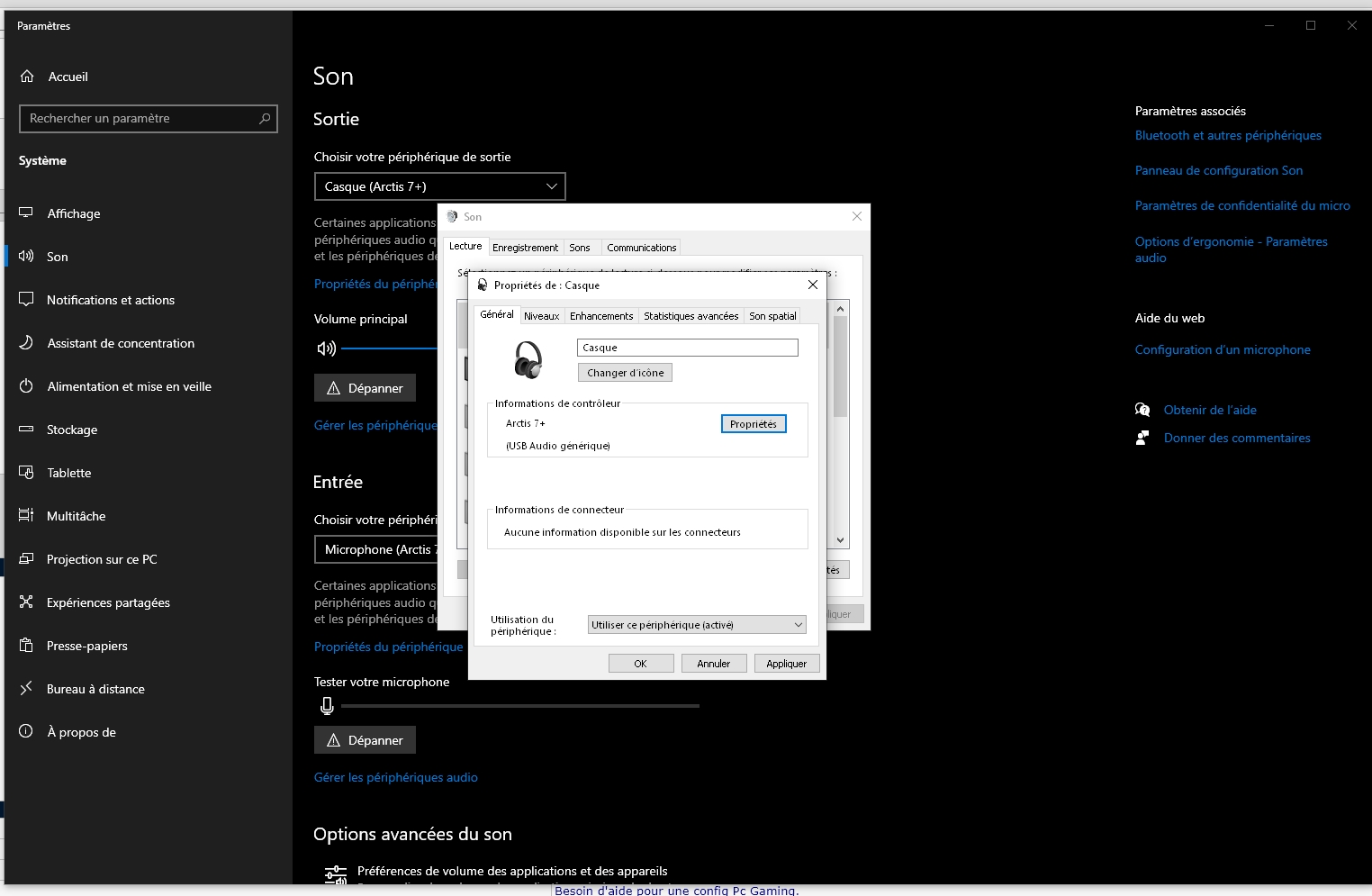The width and height of the screenshot is (1372, 896).
Task: Click the headphone icon in Casque properties
Action: 528,359
